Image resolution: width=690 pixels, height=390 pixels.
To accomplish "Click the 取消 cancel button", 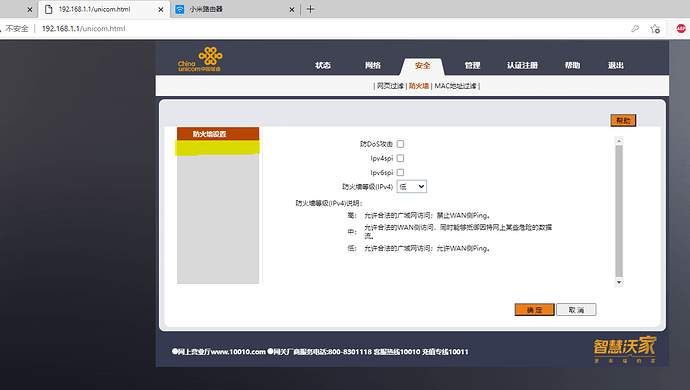I will point(576,310).
